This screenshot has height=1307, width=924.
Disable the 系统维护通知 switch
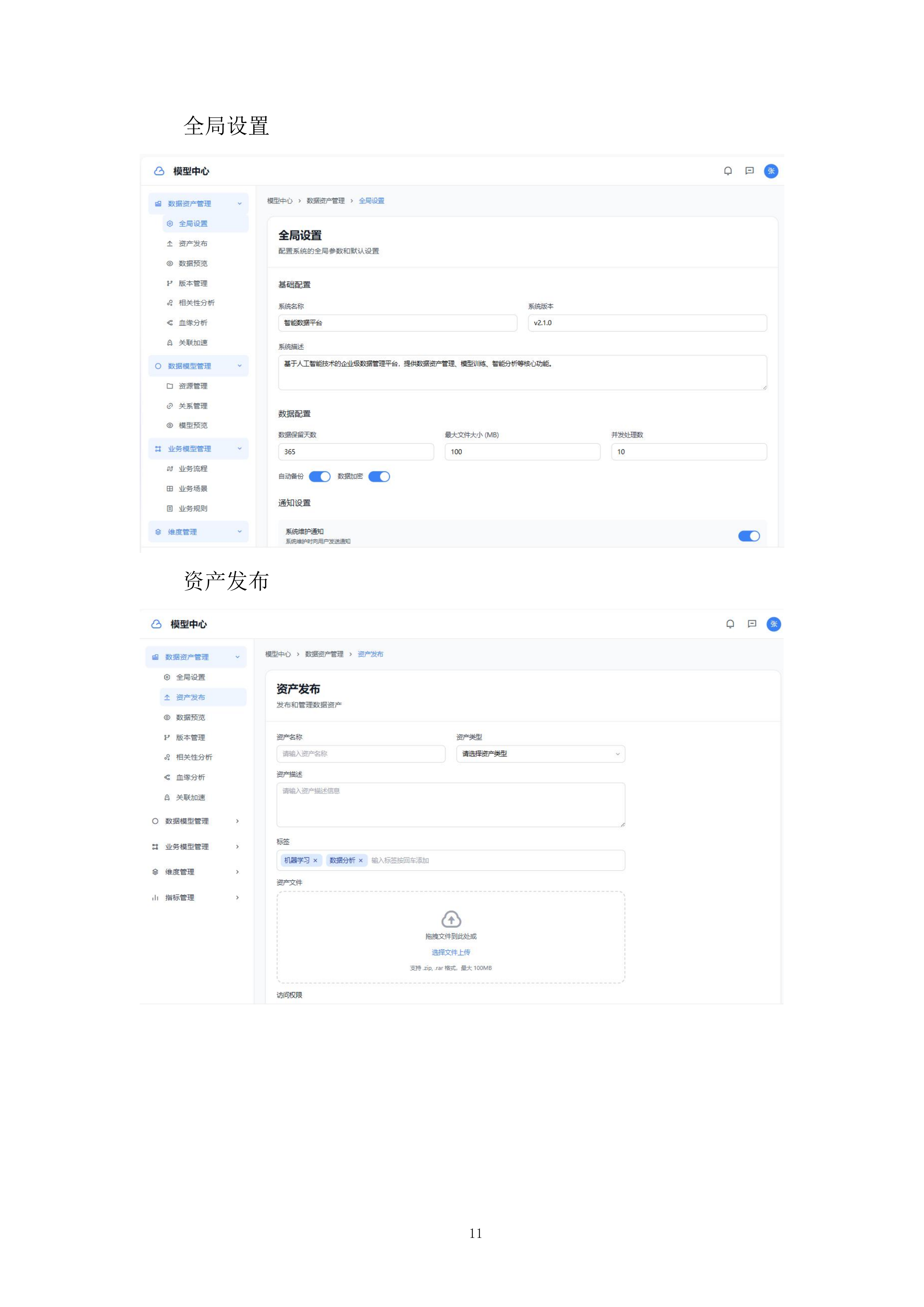(749, 536)
